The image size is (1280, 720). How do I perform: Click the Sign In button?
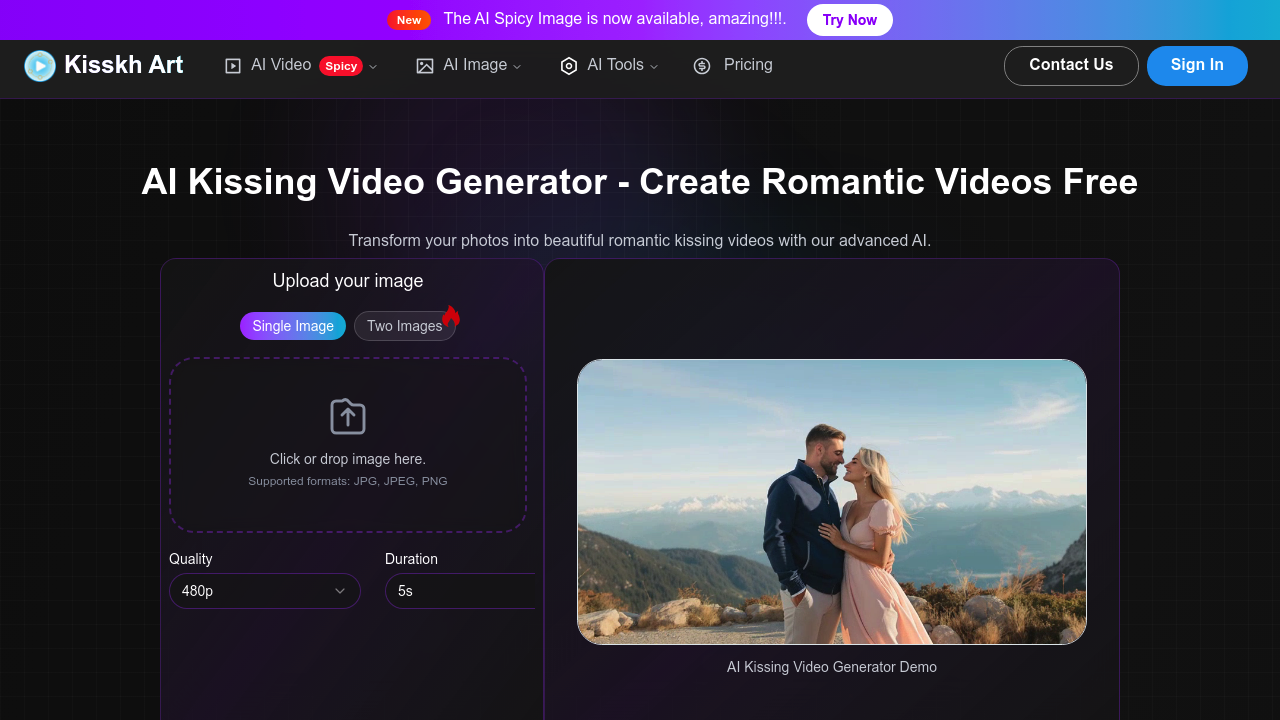click(1197, 65)
